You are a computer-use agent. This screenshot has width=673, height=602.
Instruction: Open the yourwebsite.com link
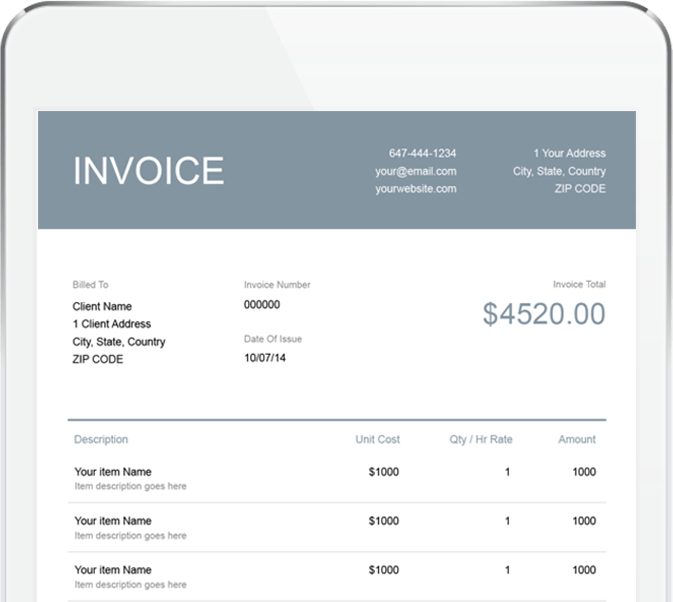[415, 188]
